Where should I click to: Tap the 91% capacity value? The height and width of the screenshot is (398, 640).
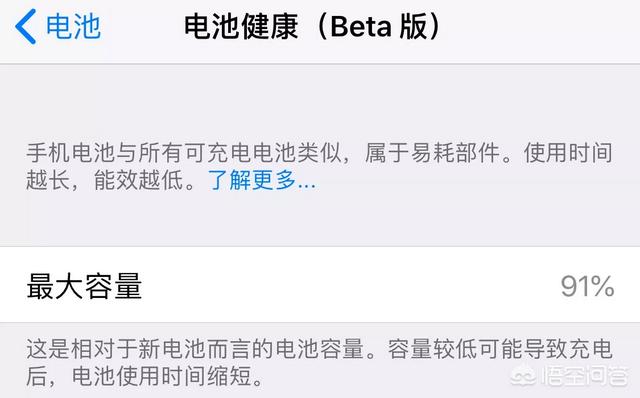[x=587, y=286]
